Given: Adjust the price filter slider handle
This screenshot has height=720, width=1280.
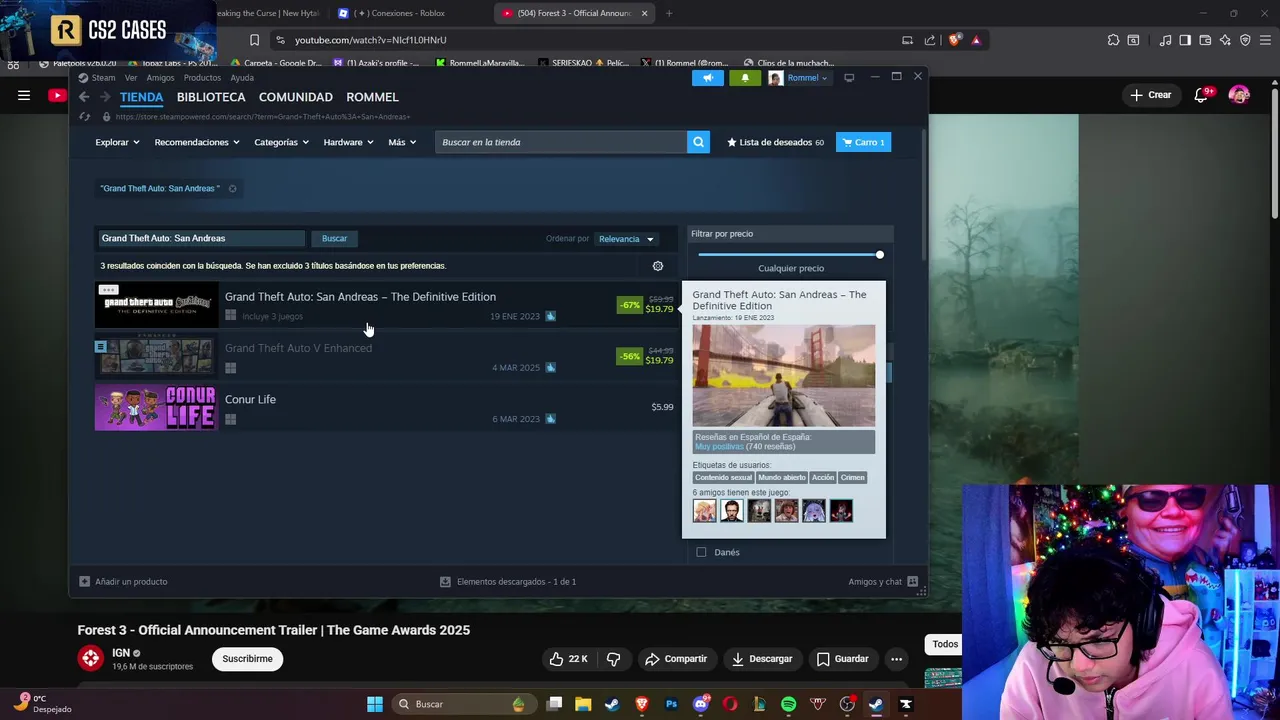Looking at the screenshot, I should 880,255.
